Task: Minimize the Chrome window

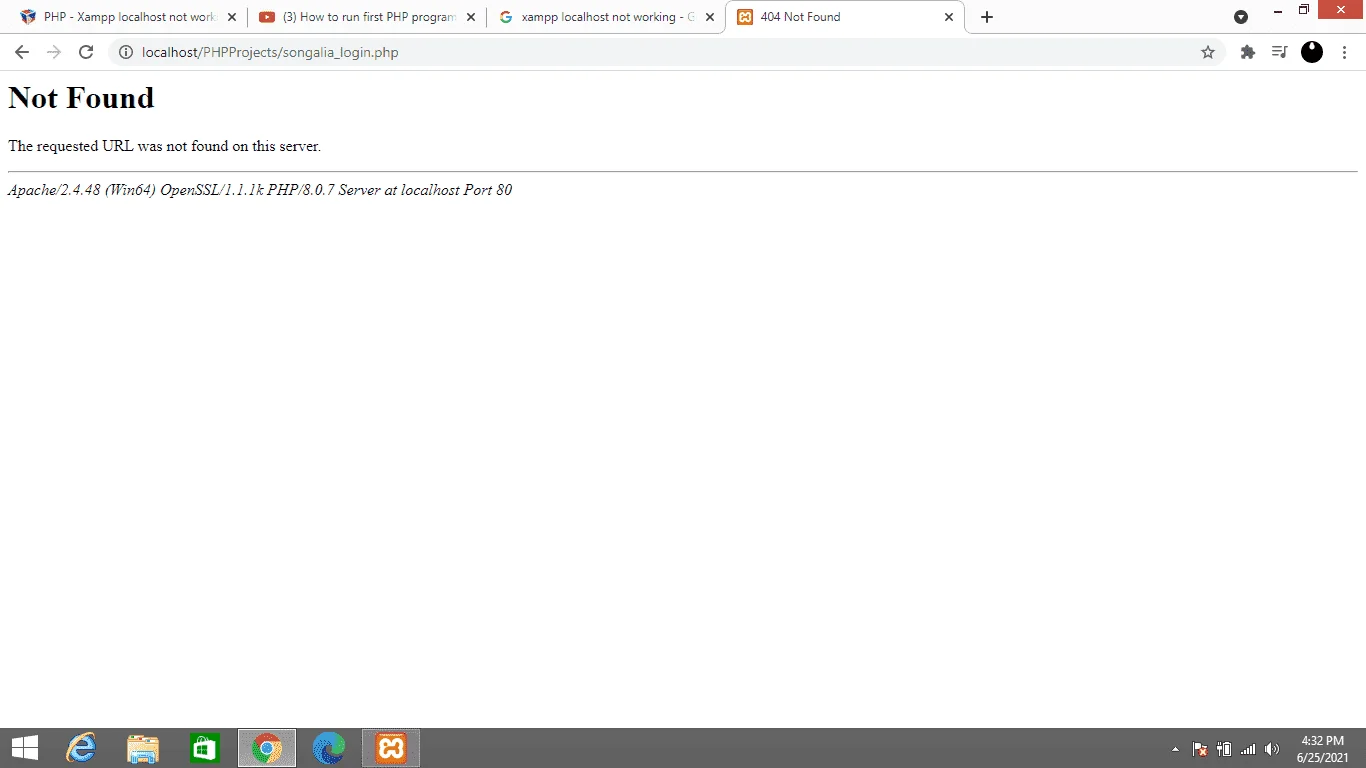Action: [x=1277, y=10]
